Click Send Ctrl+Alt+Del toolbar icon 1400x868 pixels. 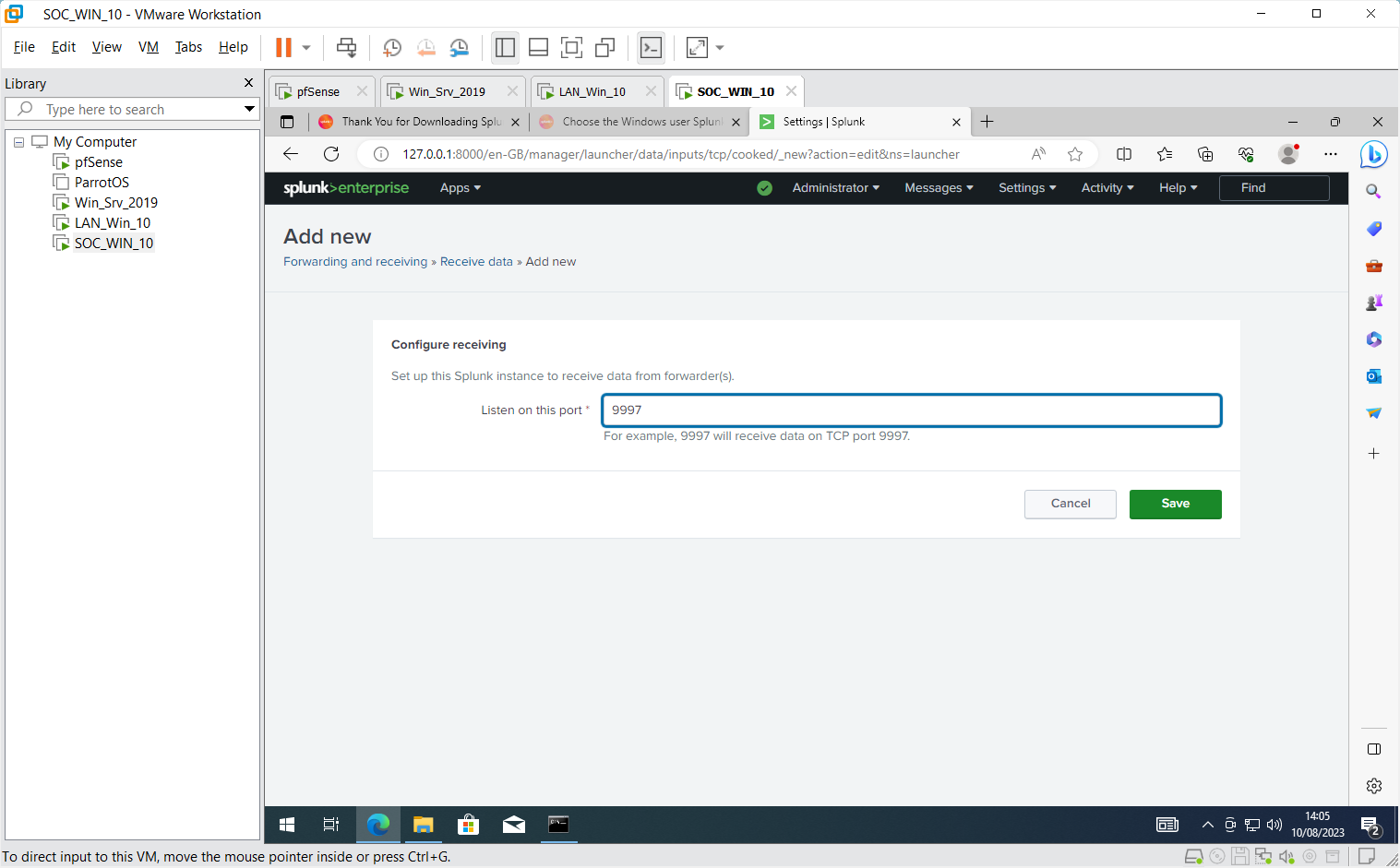pos(346,47)
